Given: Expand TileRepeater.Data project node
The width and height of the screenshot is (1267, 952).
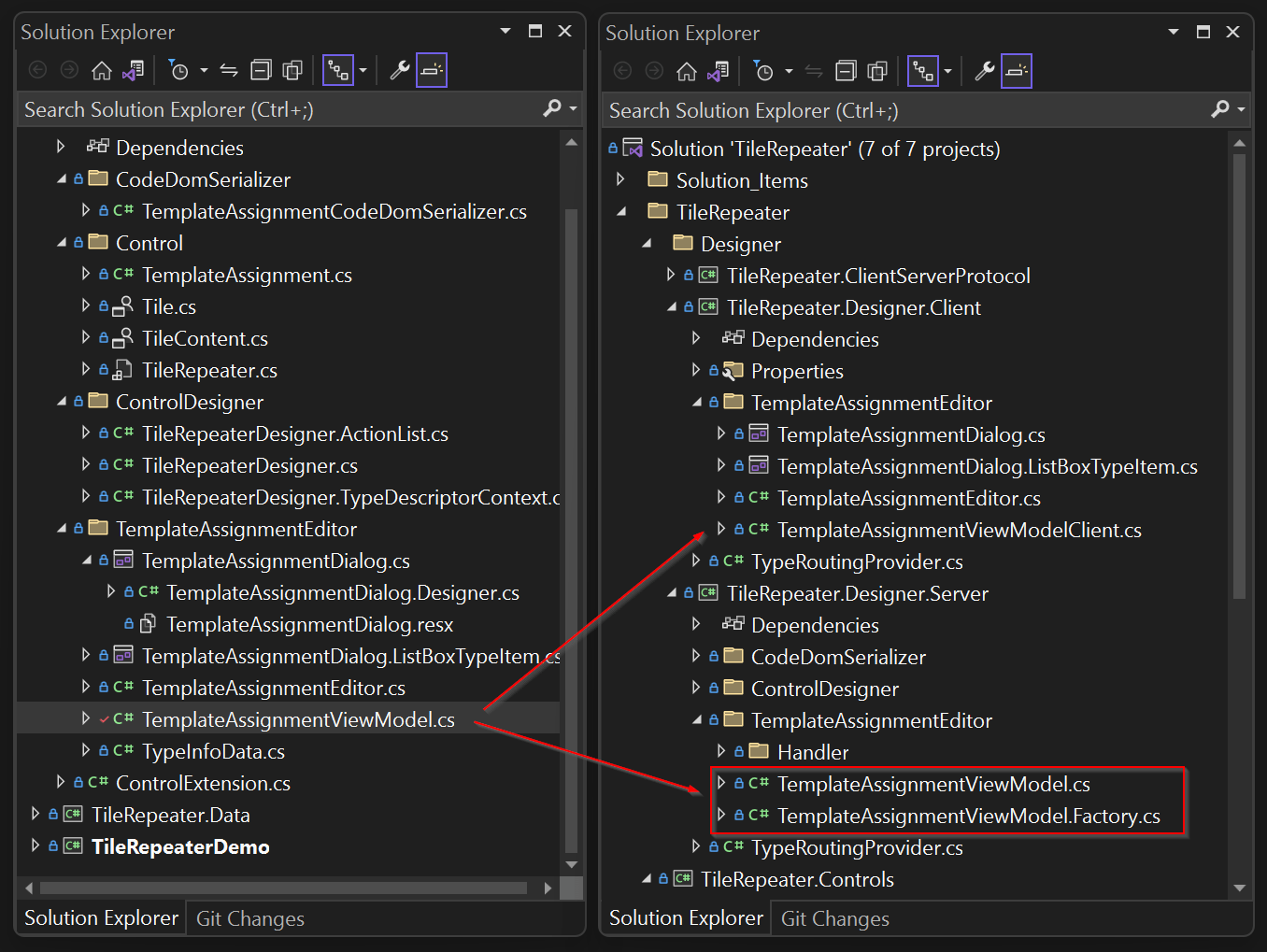Looking at the screenshot, I should [x=36, y=814].
